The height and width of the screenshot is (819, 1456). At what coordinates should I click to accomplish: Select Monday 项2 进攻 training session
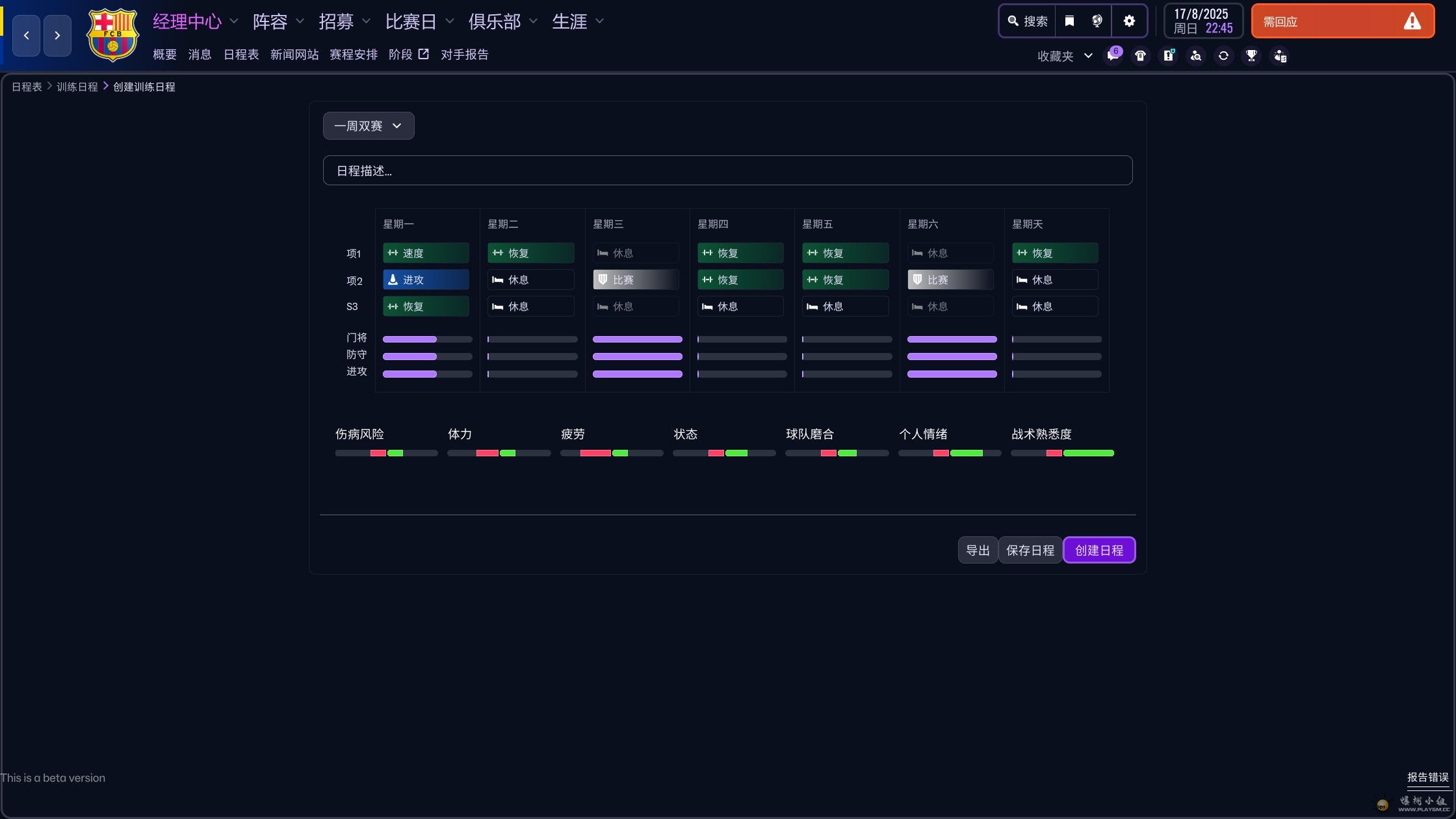click(x=426, y=279)
